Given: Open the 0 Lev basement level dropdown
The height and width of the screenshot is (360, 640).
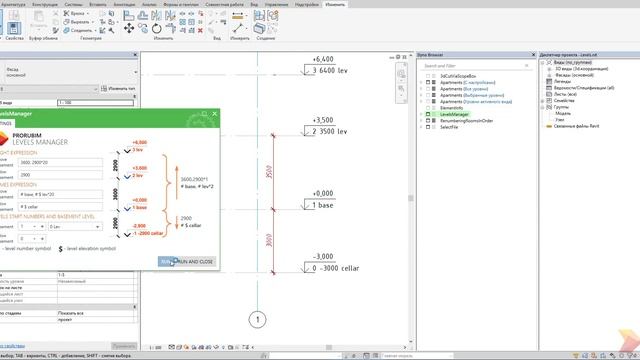Looking at the screenshot, I should point(75,227).
